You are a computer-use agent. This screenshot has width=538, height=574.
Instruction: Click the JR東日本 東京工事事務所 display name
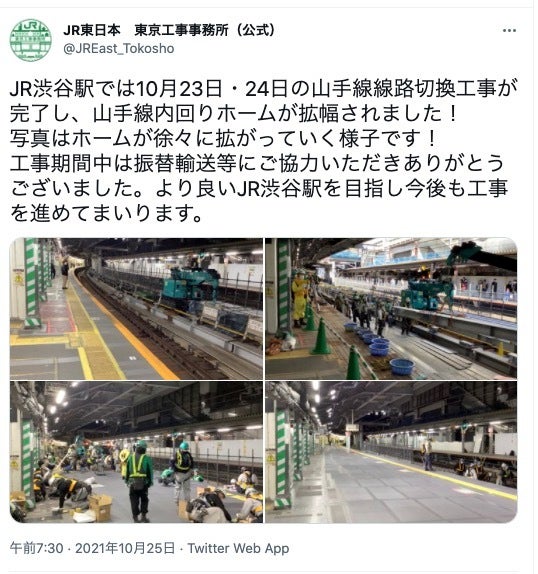pyautogui.click(x=169, y=30)
